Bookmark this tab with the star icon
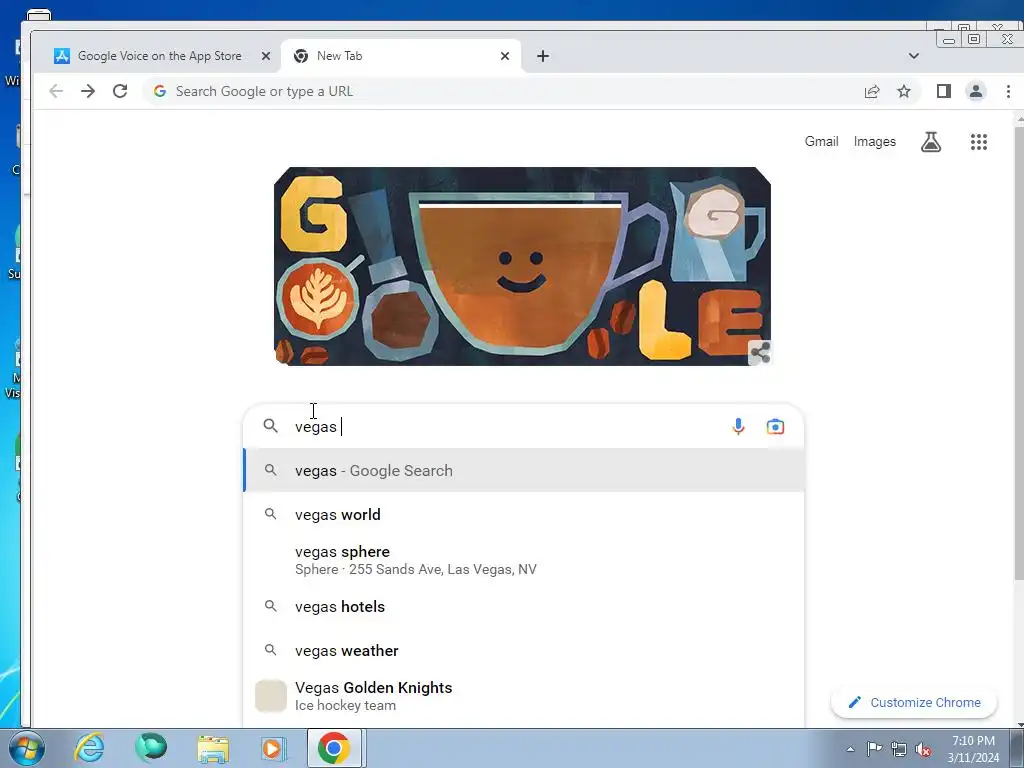Screen dimensions: 1024x768 tap(904, 91)
